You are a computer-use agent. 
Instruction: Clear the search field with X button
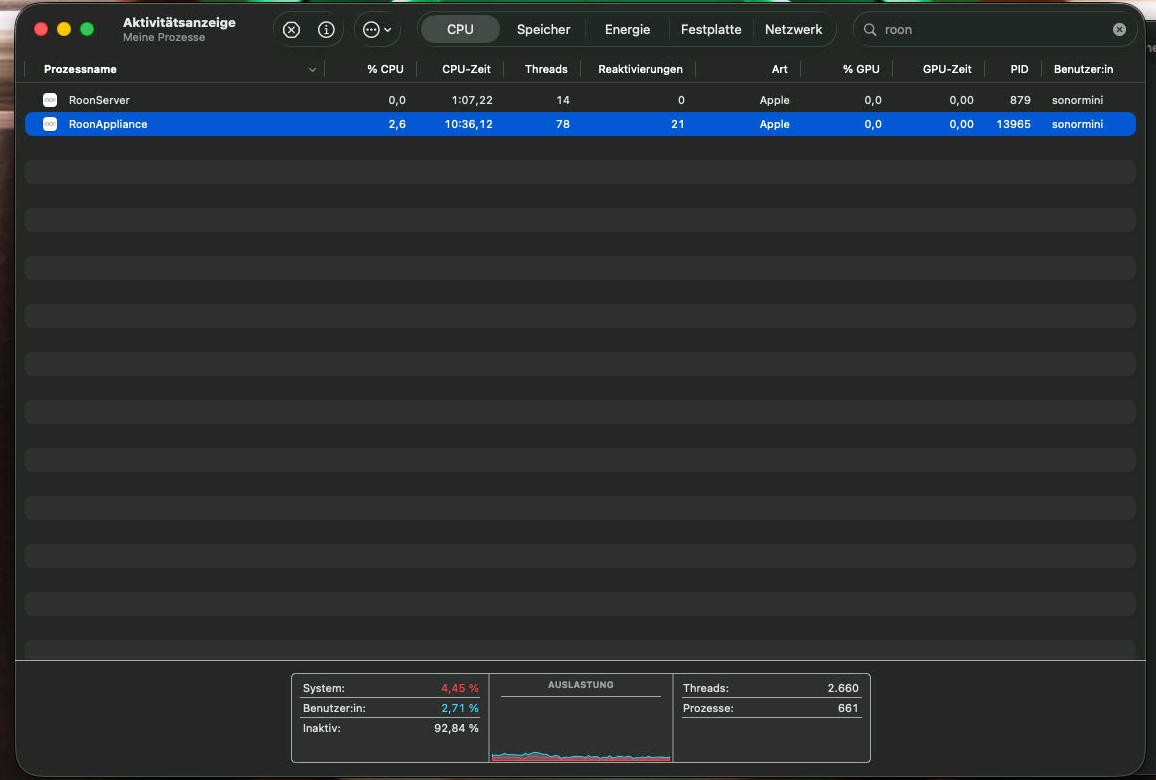tap(1119, 29)
